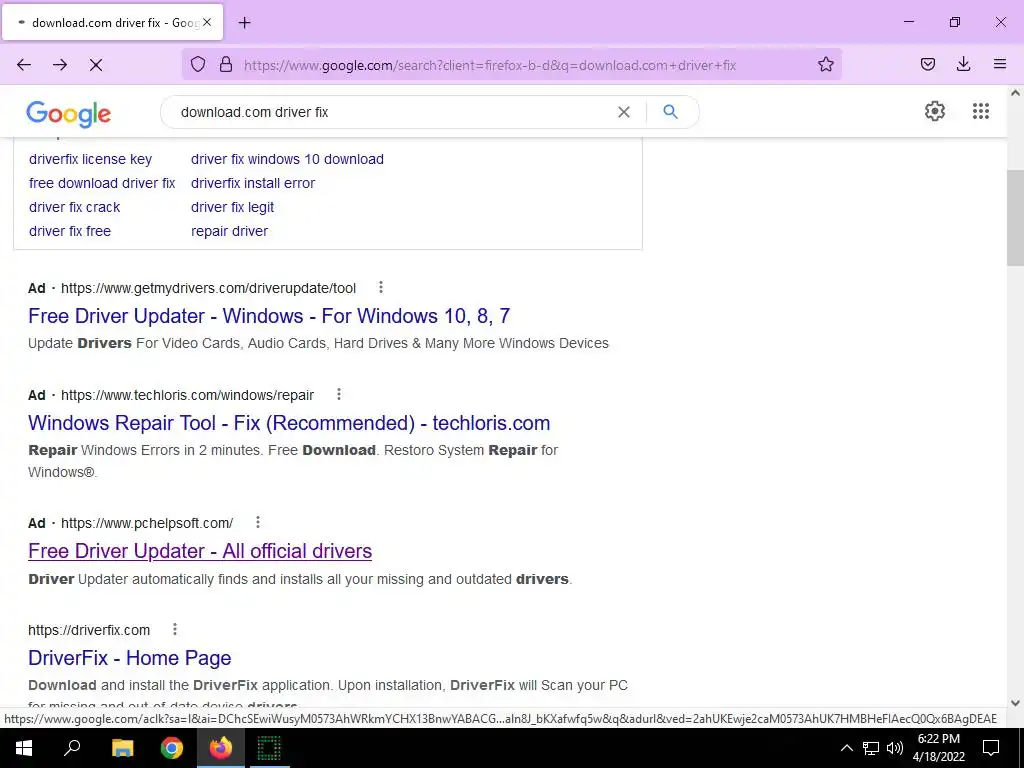Search related: driver fix legit

[232, 207]
